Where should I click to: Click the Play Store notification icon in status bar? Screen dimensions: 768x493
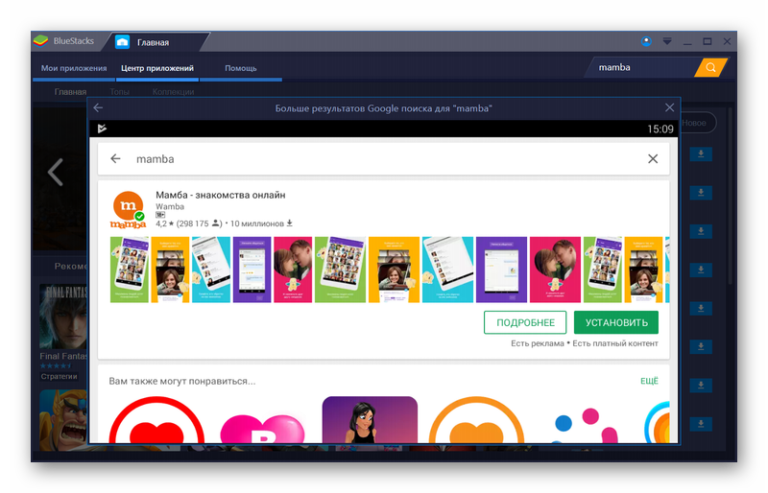[x=102, y=129]
